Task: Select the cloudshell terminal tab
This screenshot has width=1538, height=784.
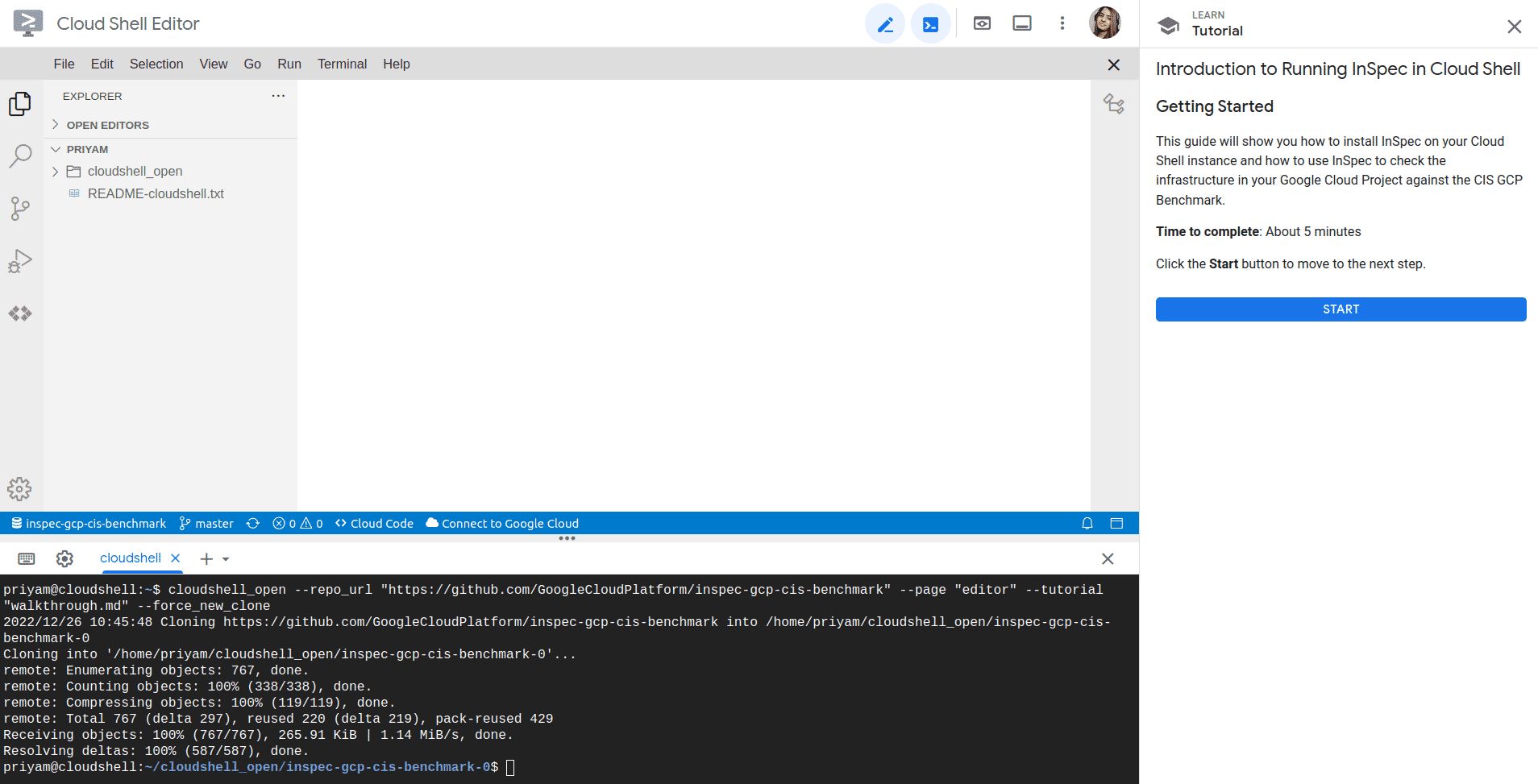Action: click(130, 558)
